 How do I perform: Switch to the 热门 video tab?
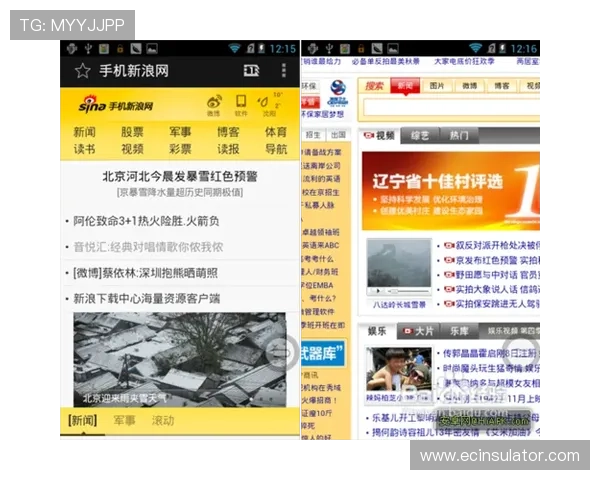coord(459,136)
